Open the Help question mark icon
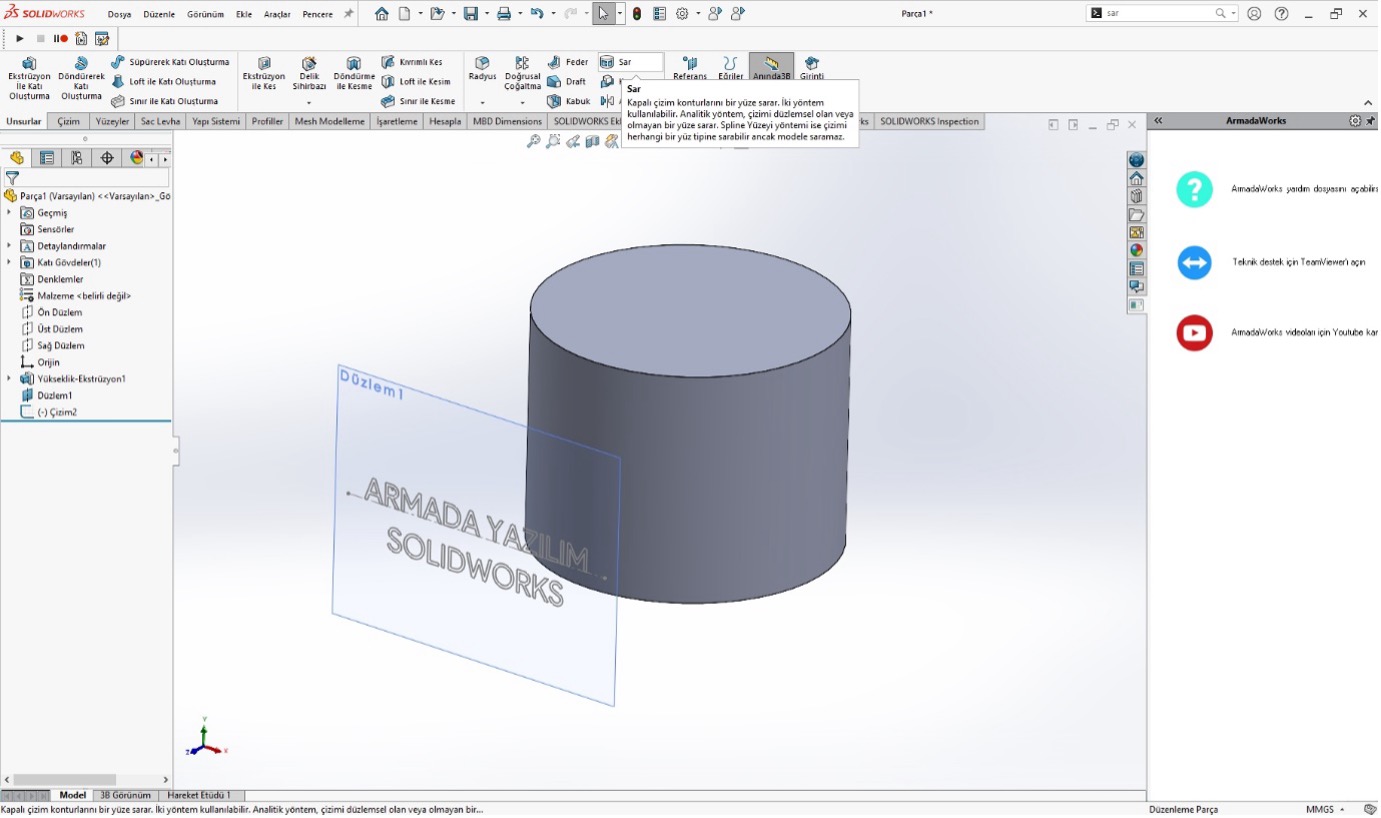 click(x=1282, y=14)
